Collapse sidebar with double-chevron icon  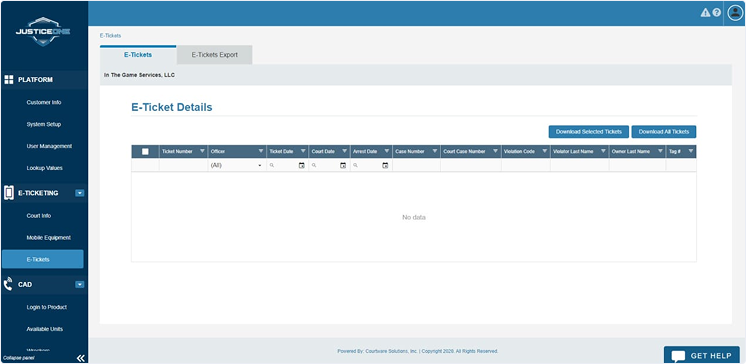(80, 358)
